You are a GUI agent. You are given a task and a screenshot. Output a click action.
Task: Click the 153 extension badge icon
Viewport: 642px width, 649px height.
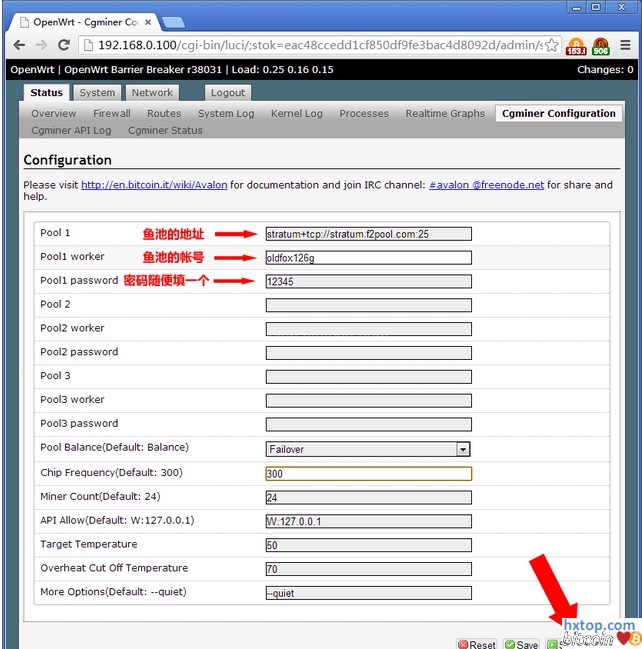[576, 46]
